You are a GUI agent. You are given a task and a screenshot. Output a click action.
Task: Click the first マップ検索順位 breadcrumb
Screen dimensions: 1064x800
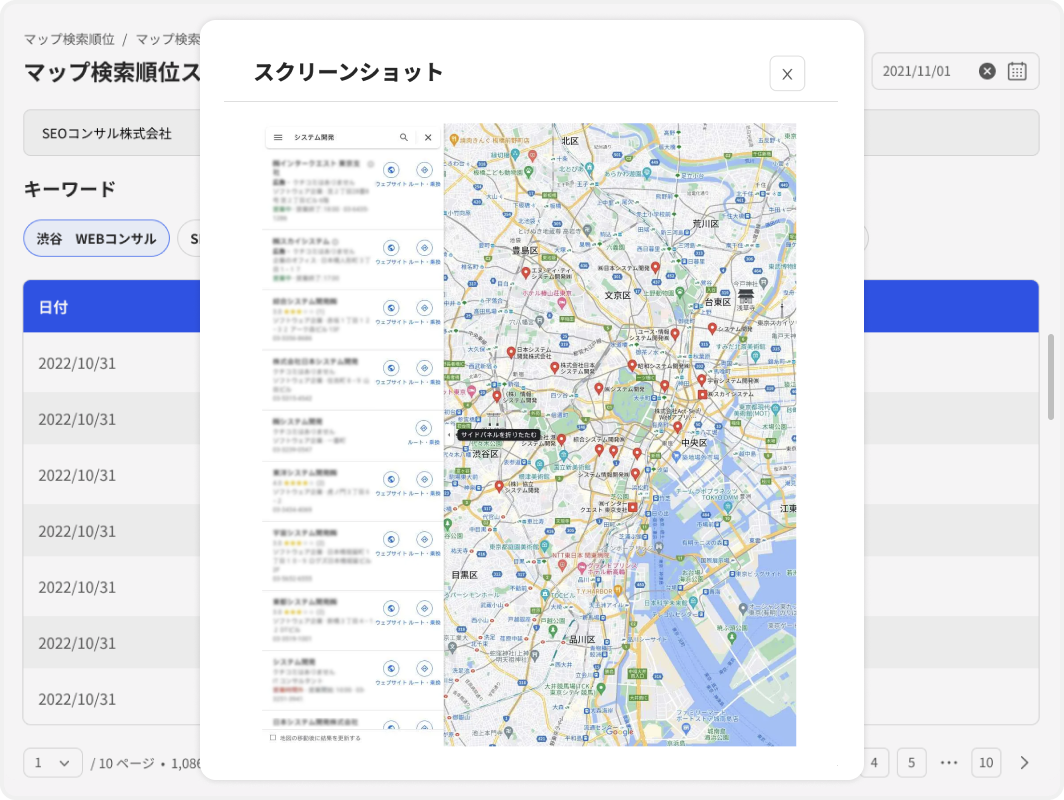point(68,40)
